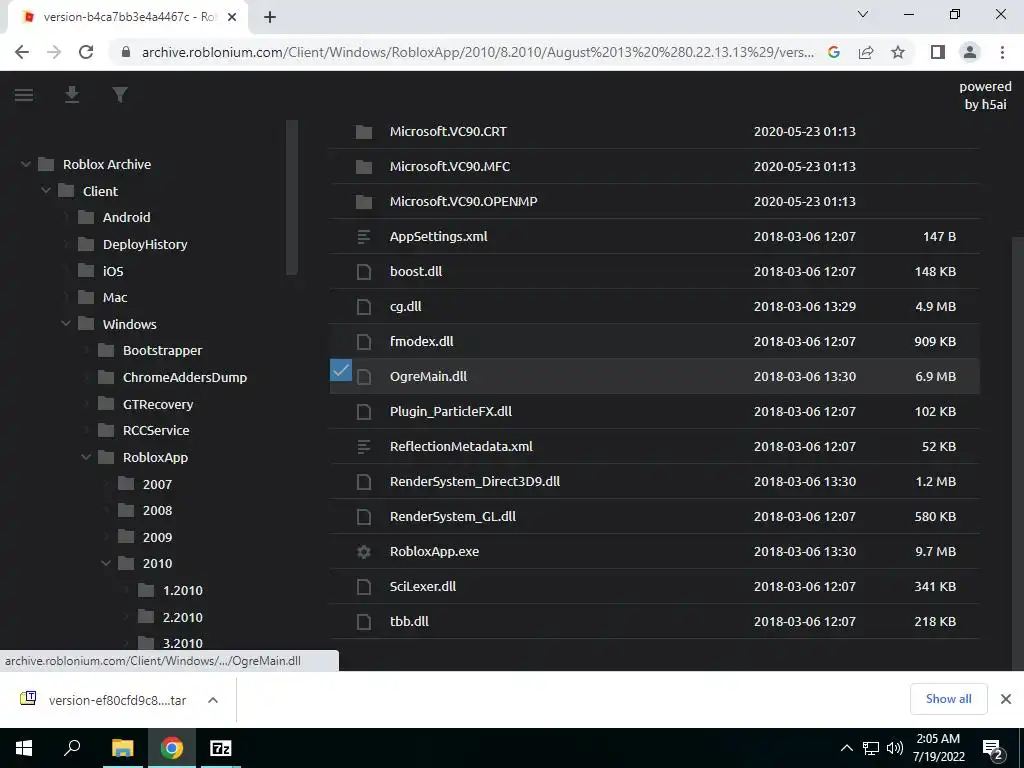This screenshot has height=768, width=1024.
Task: Click the boost.dll file icon
Action: pyautogui.click(x=364, y=272)
